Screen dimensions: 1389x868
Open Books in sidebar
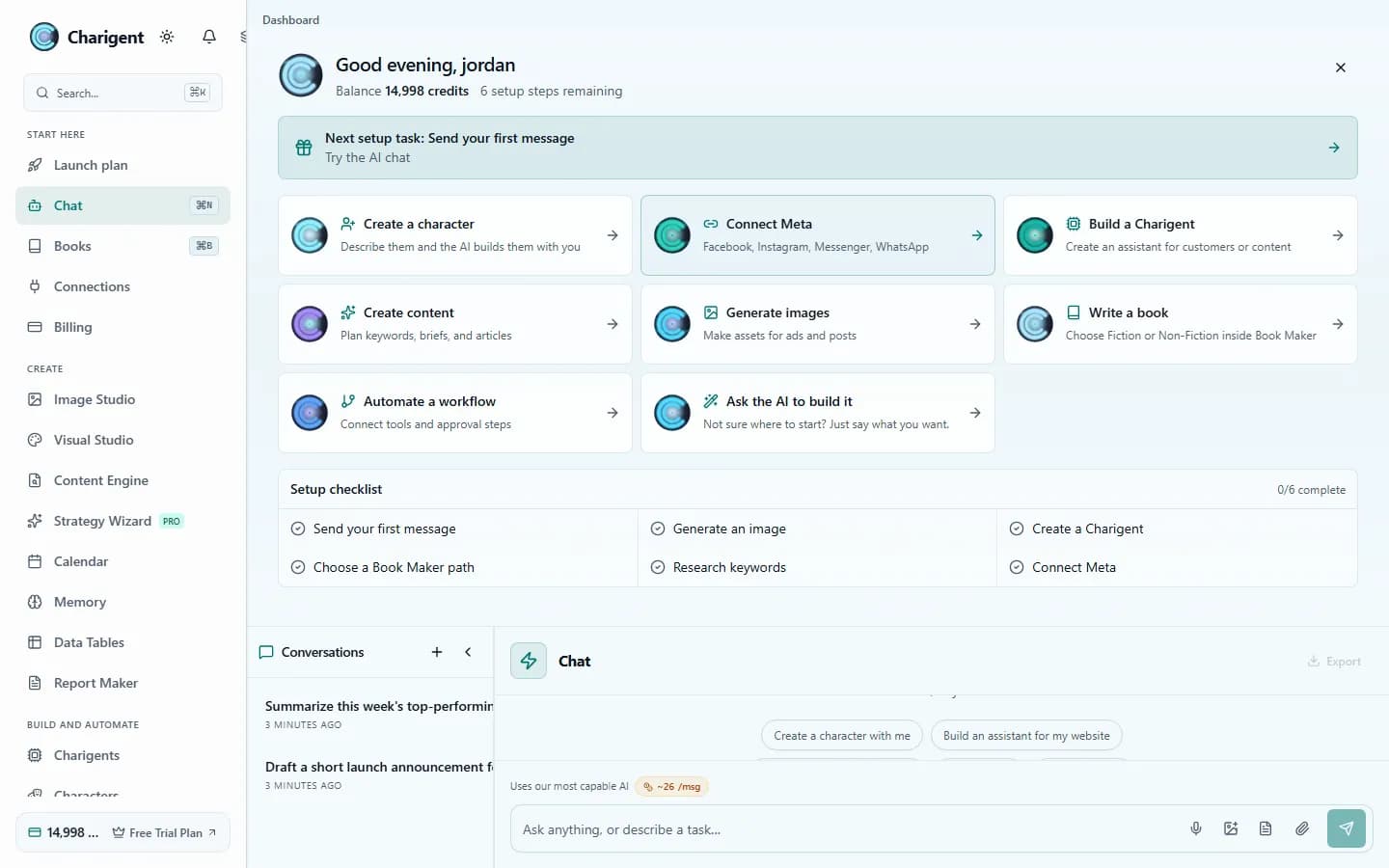click(x=123, y=246)
